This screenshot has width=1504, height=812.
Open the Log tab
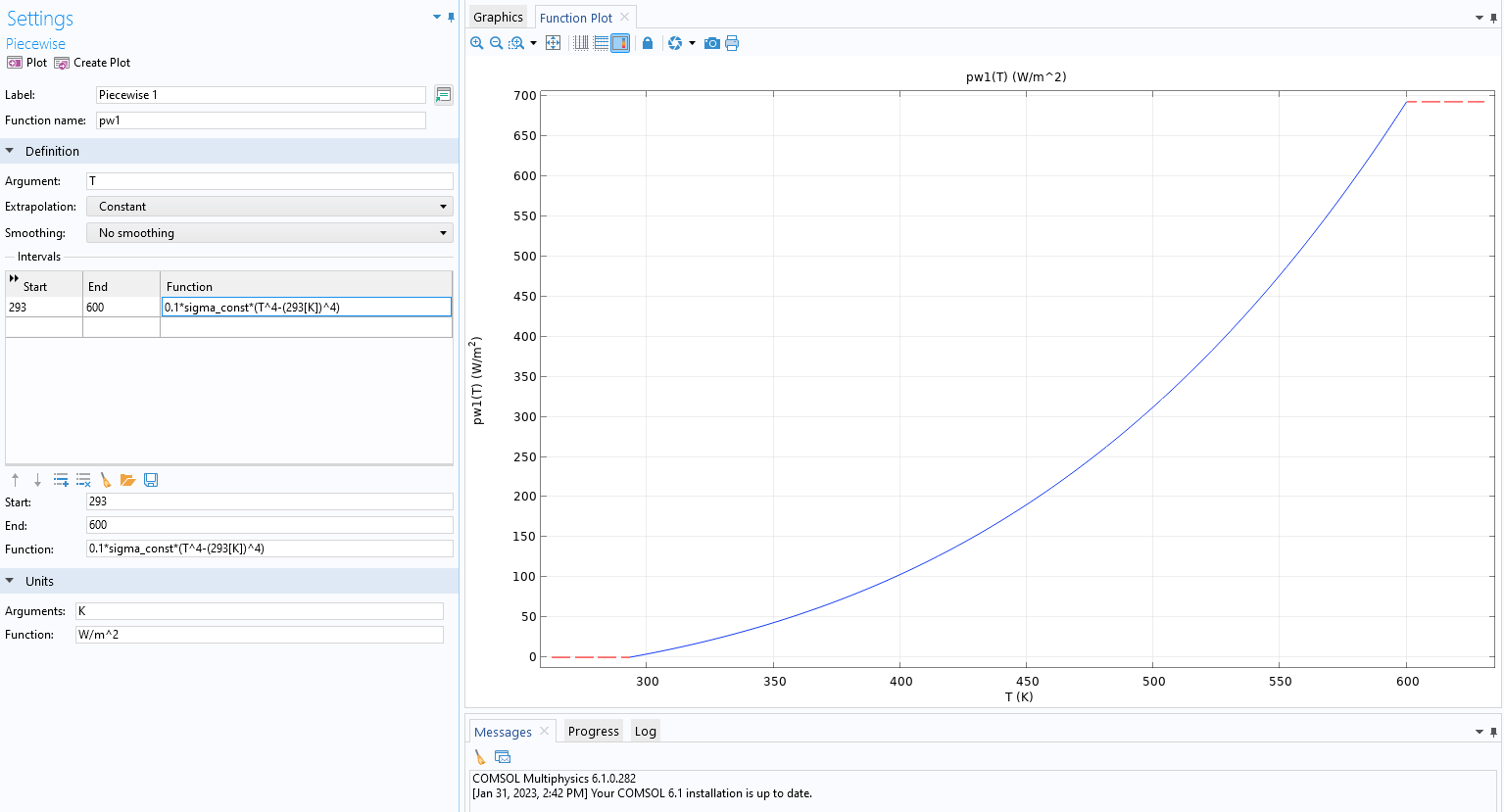[x=645, y=732]
